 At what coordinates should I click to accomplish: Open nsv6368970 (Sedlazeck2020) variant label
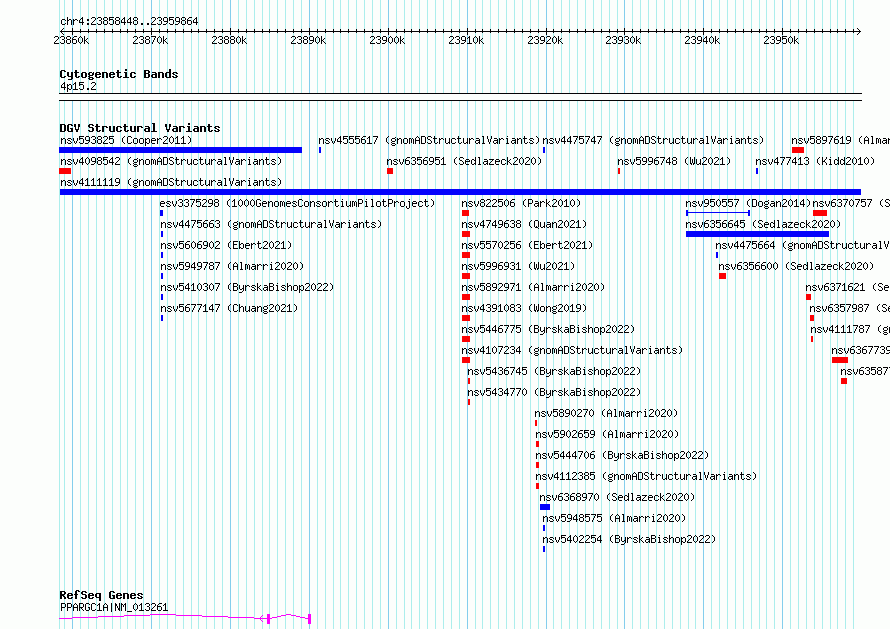[617, 497]
